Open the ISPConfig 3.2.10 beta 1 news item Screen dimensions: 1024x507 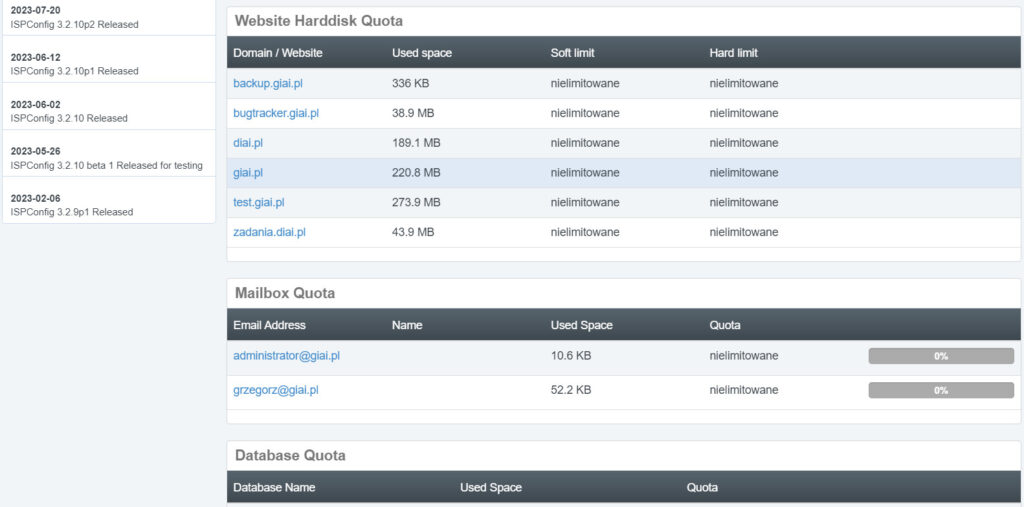point(106,165)
